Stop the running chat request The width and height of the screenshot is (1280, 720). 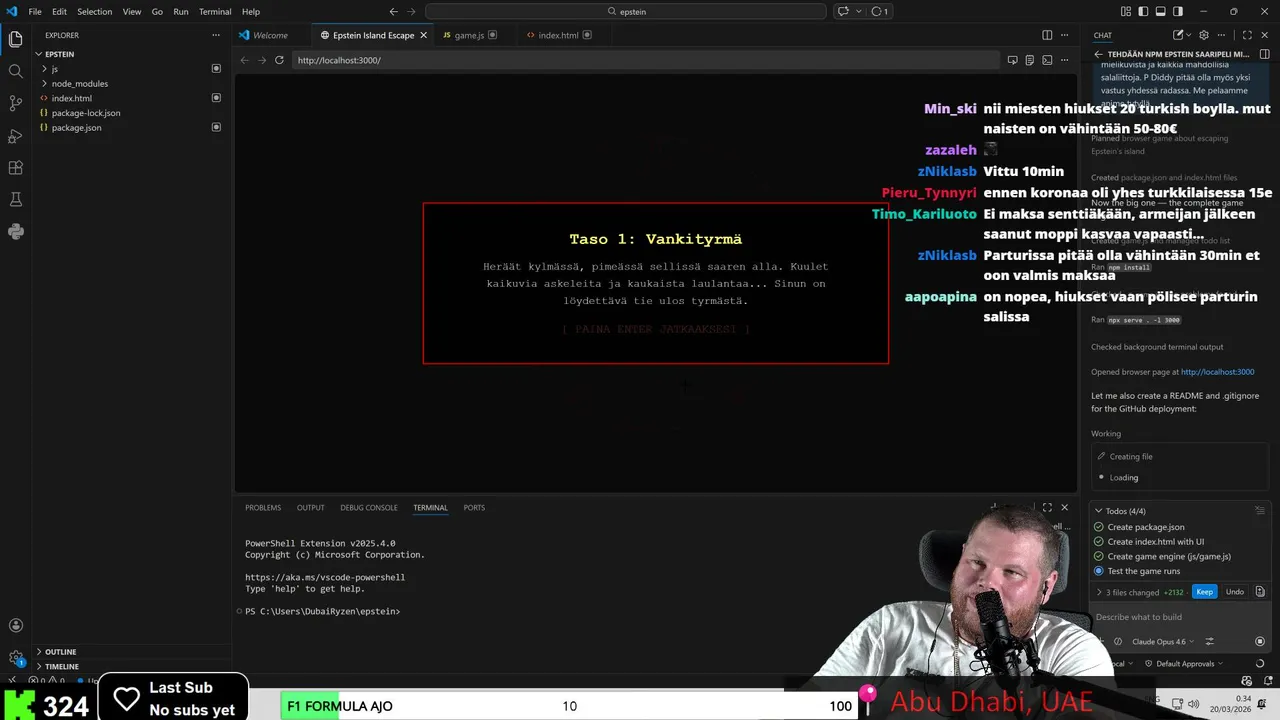click(x=1259, y=641)
